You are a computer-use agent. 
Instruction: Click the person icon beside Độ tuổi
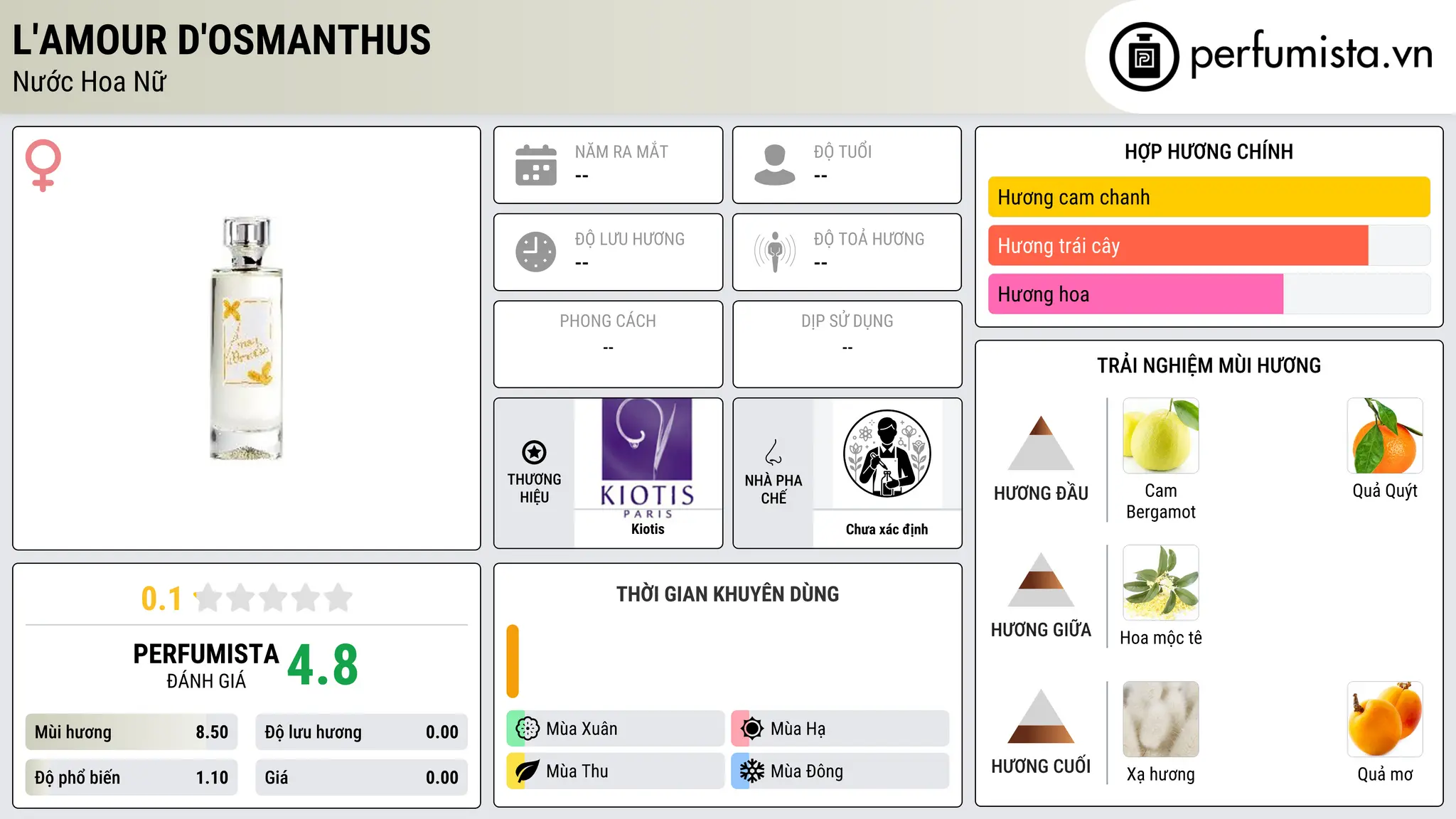point(775,165)
